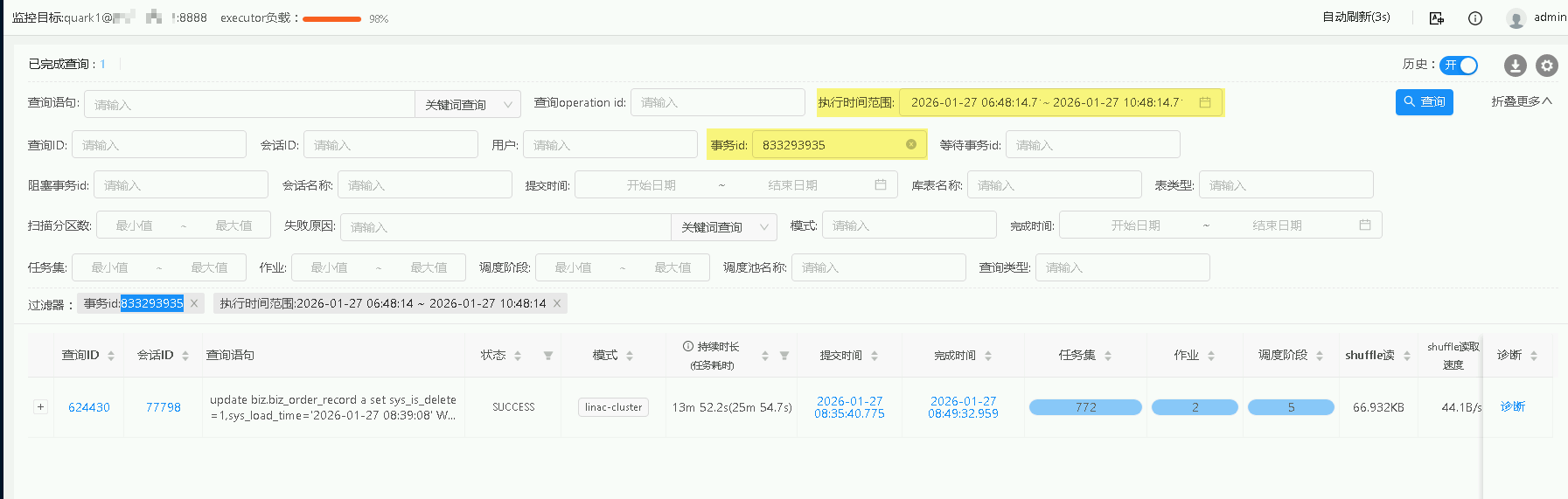Image resolution: width=1568 pixels, height=499 pixels.
Task: Remove the 事务id:833293935 filter tag
Action: click(194, 303)
